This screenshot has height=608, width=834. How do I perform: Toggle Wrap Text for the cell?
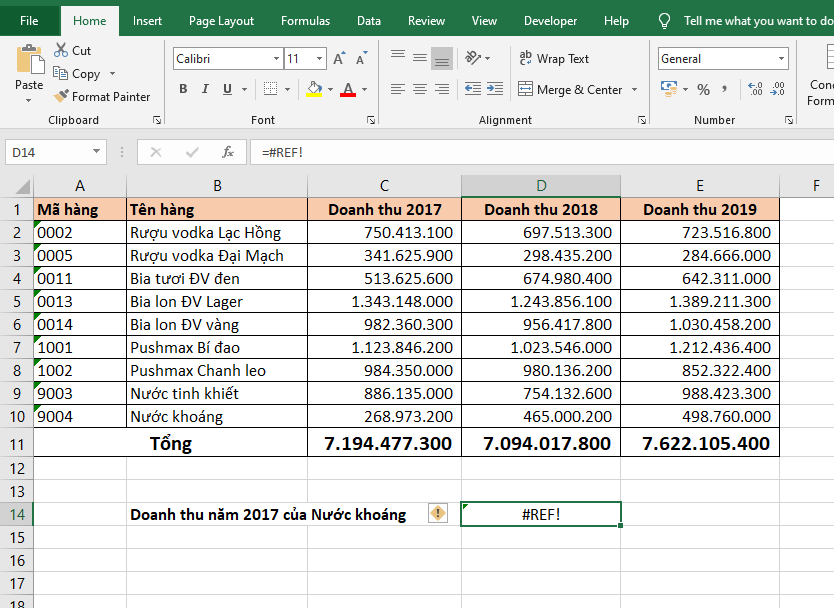tap(553, 59)
